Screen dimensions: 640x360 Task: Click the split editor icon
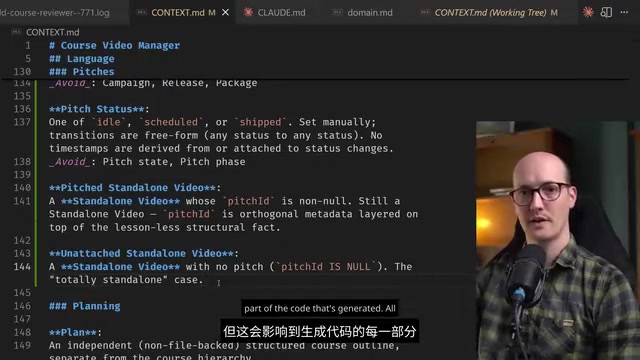click(606, 12)
